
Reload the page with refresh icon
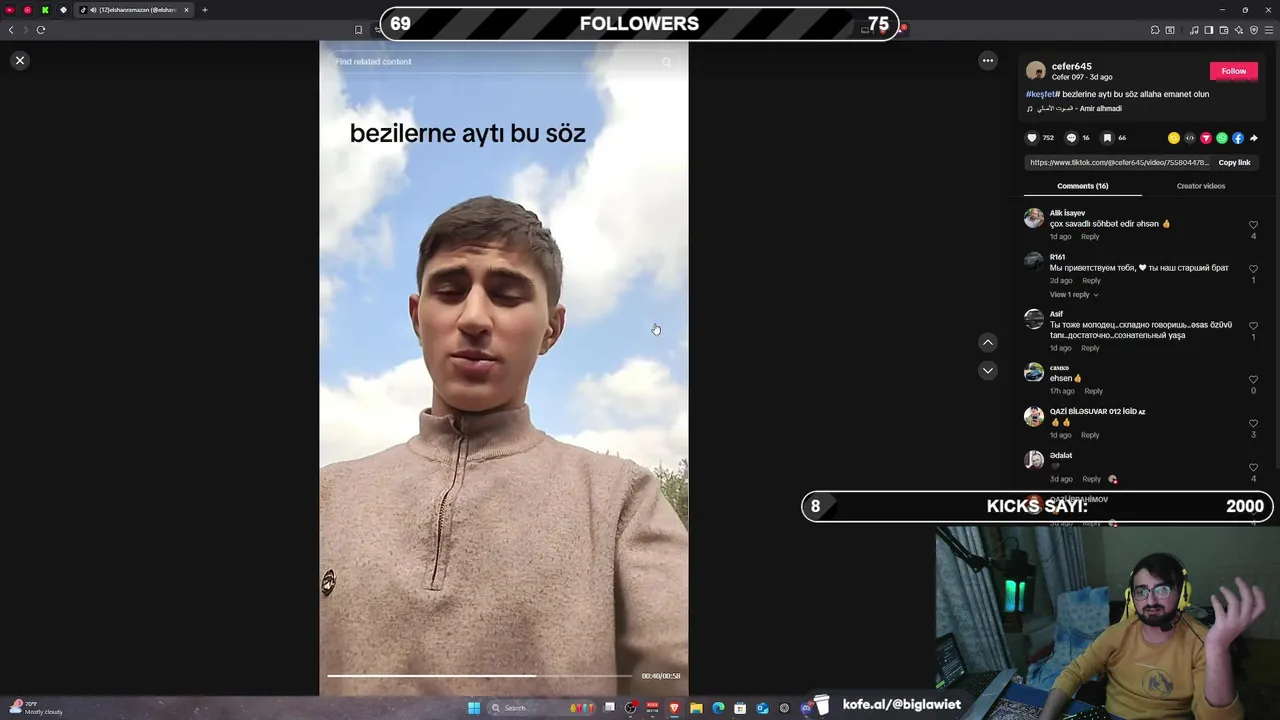41,30
